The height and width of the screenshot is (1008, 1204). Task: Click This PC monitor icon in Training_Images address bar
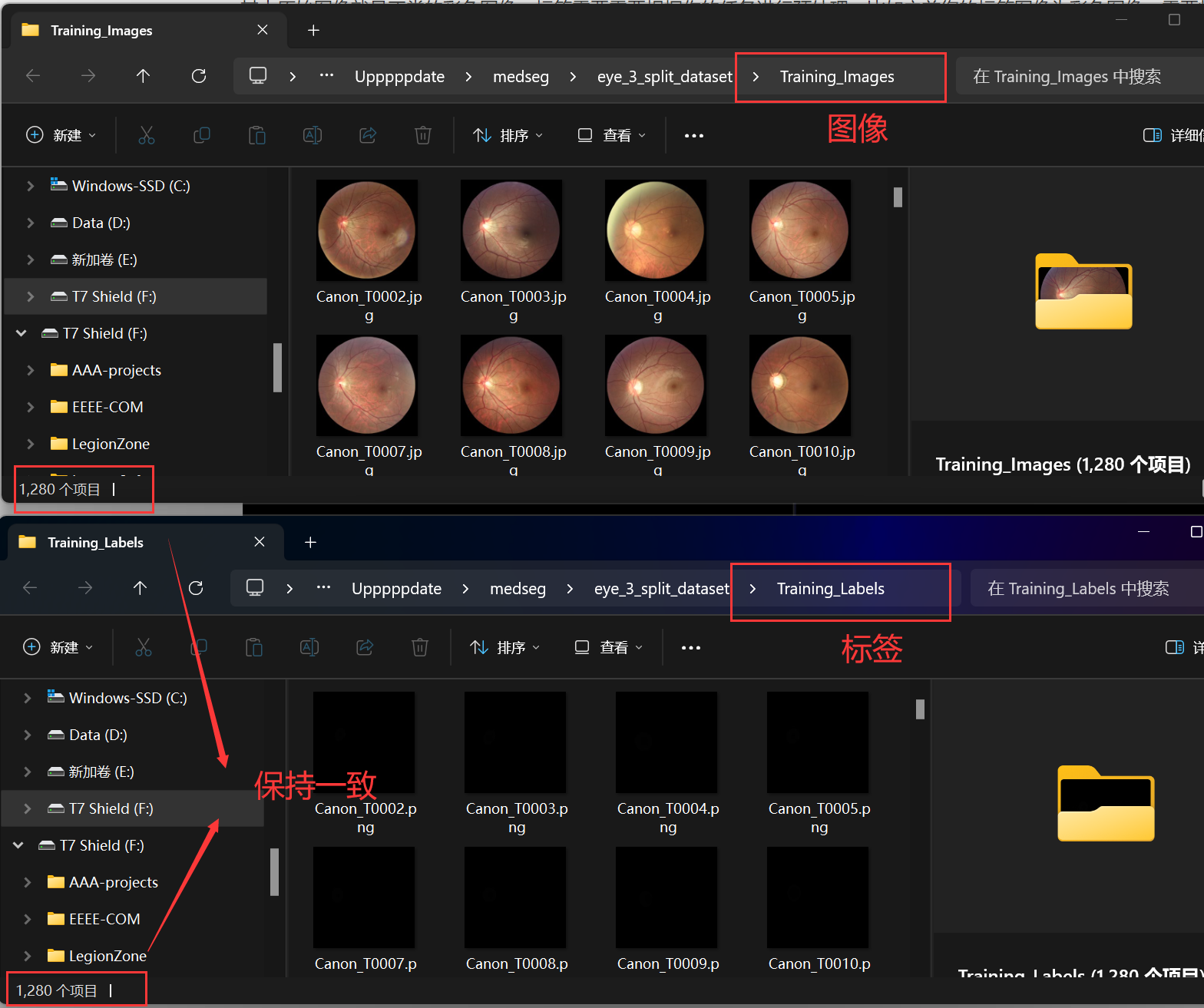coord(258,75)
